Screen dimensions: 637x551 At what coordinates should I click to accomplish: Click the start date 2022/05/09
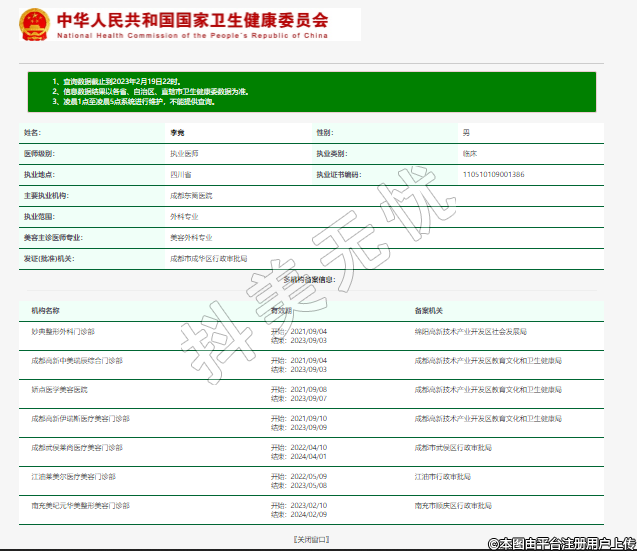309,476
